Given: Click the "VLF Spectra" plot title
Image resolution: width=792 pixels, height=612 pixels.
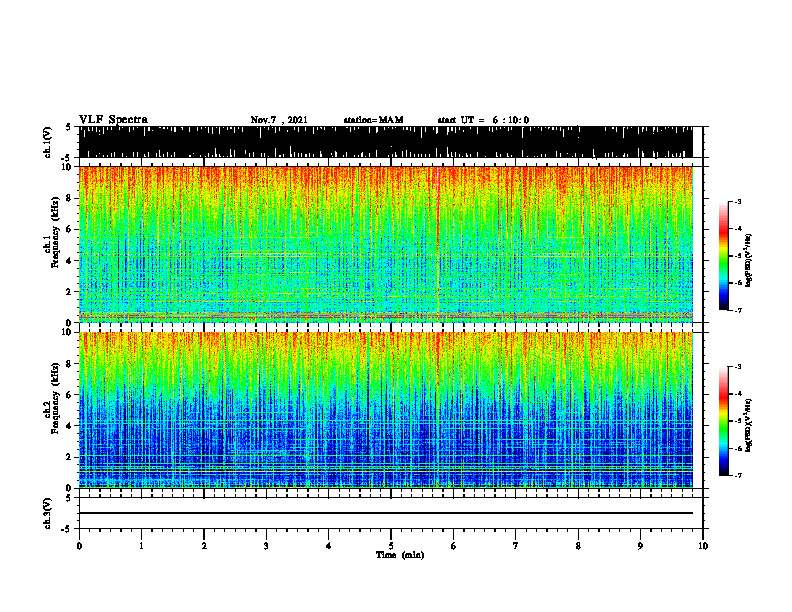Looking at the screenshot, I should [x=113, y=120].
